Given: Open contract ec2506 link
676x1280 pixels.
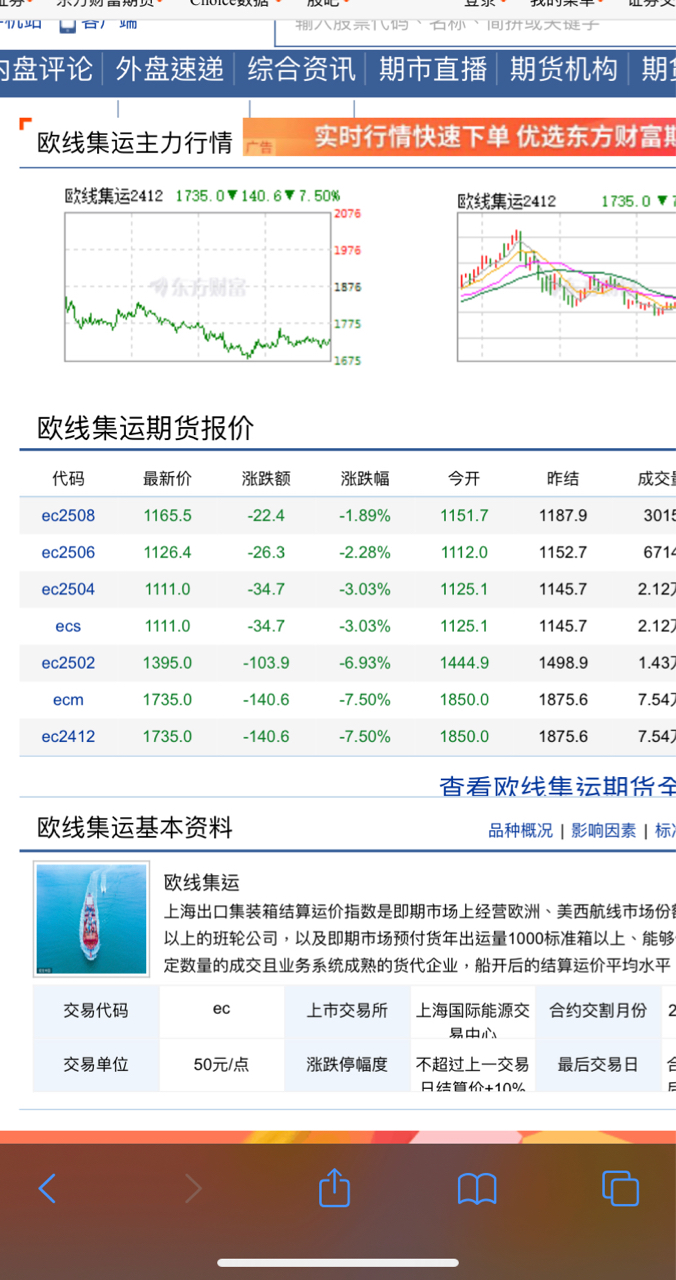Looking at the screenshot, I should pos(68,552).
